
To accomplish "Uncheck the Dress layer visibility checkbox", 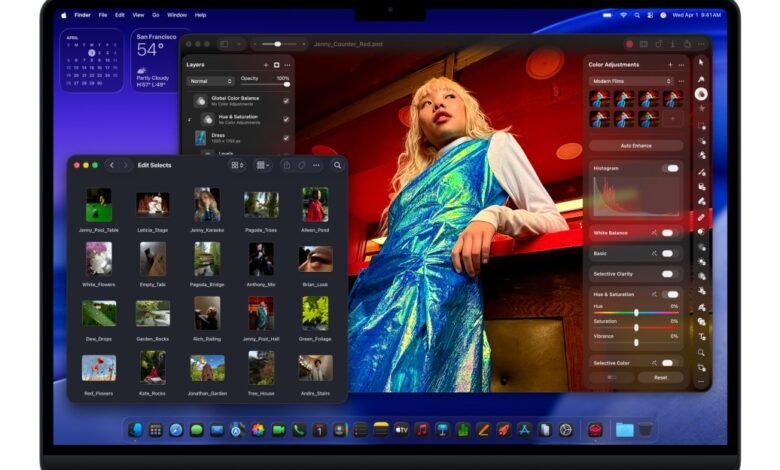I will pyautogui.click(x=286, y=138).
